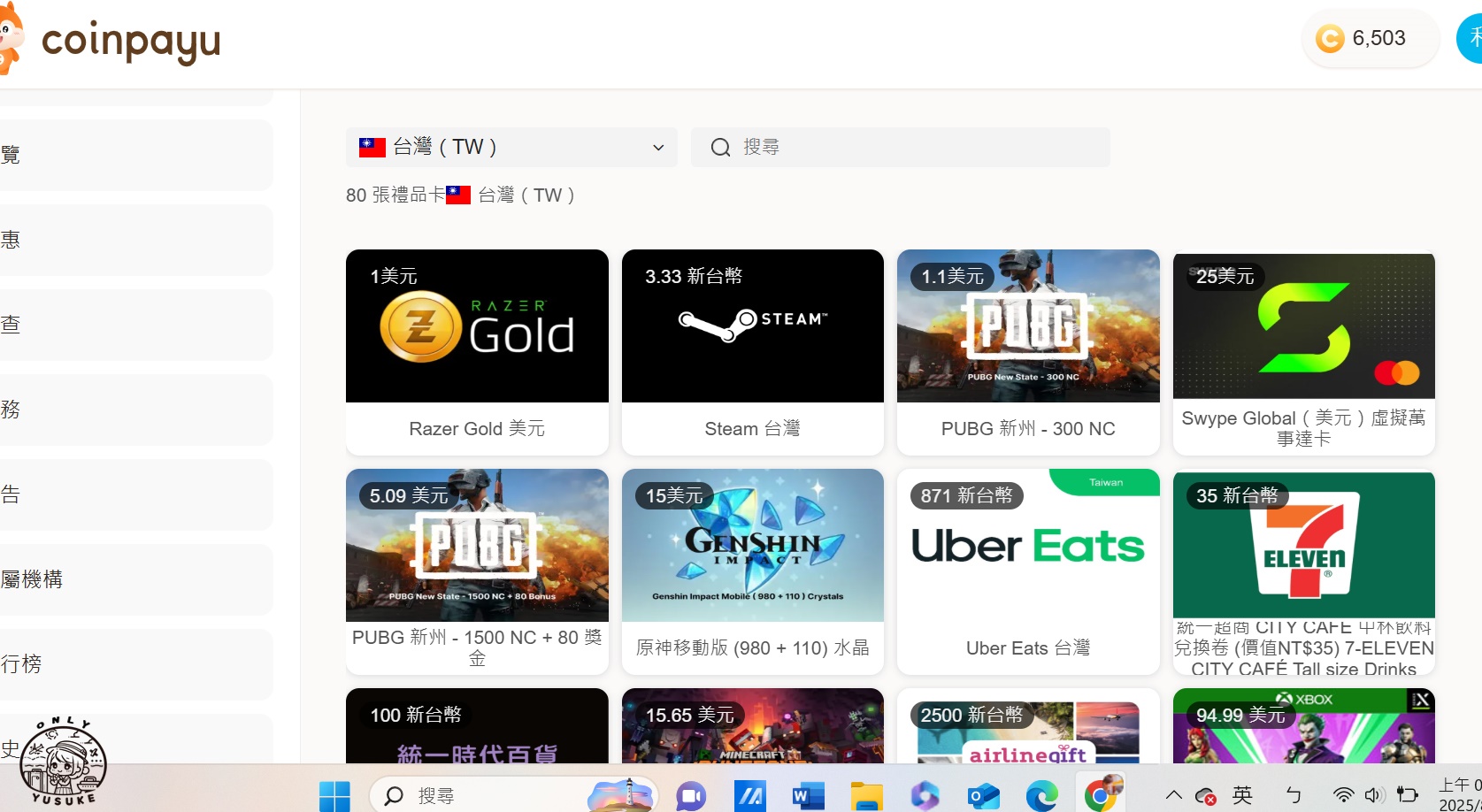Click the battery status tray icon

[1407, 795]
